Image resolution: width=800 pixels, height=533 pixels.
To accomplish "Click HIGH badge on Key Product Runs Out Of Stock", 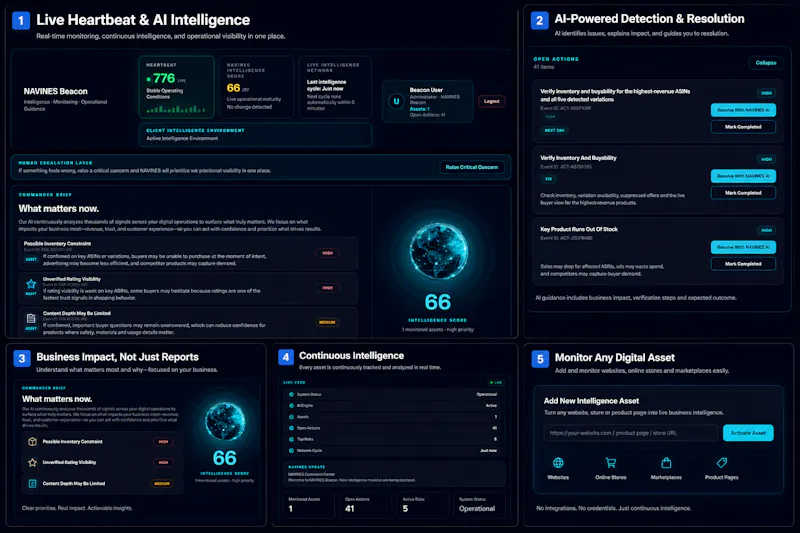I will pyautogui.click(x=766, y=231).
